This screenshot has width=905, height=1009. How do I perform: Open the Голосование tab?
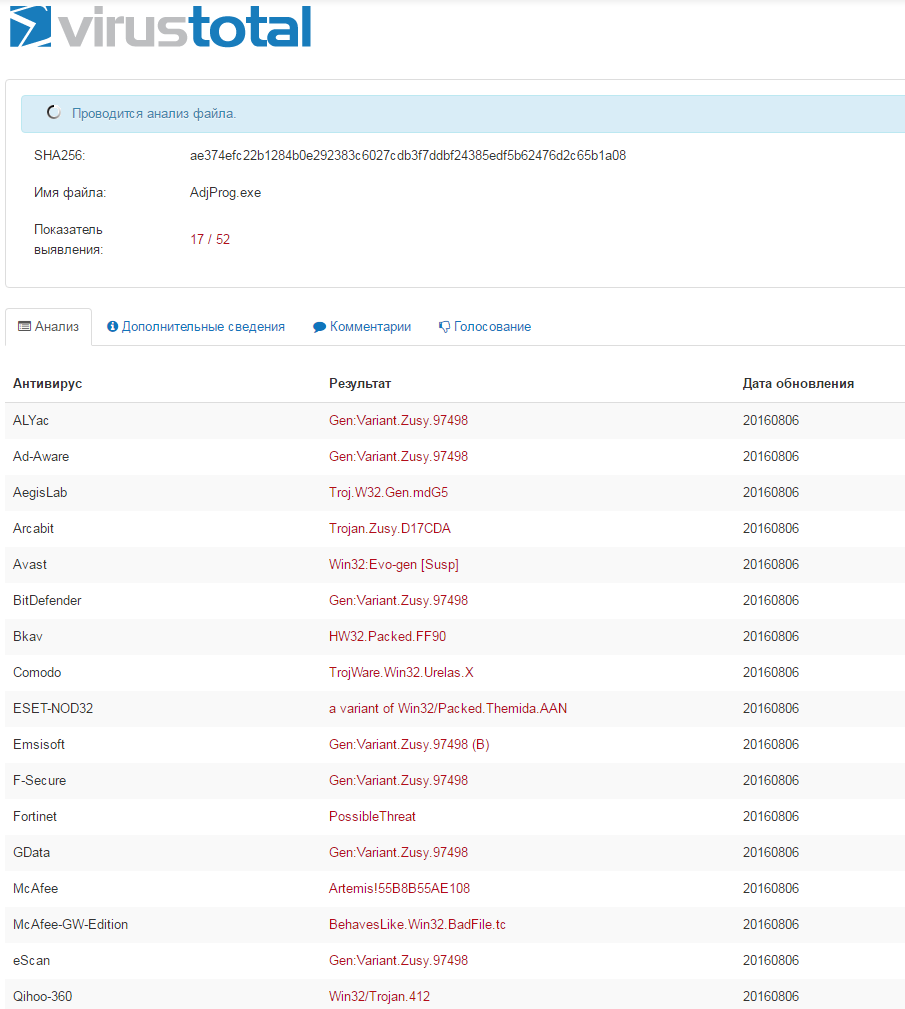(485, 327)
